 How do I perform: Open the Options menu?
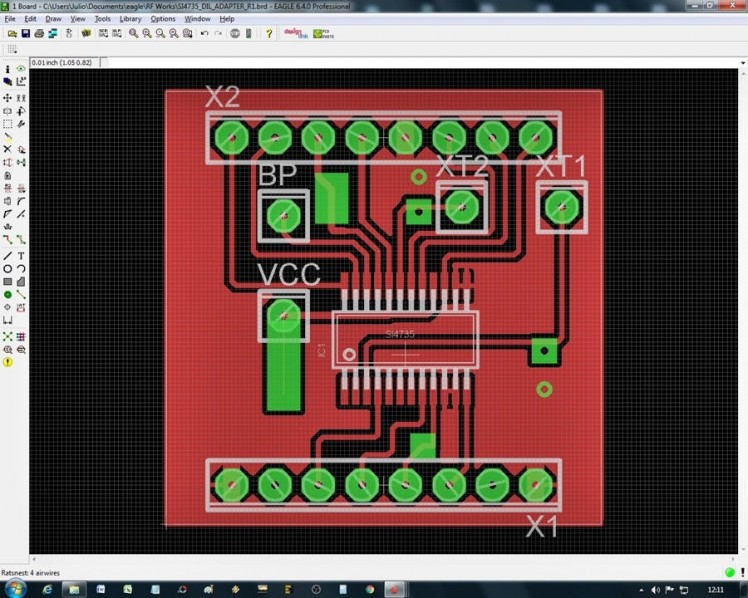163,19
